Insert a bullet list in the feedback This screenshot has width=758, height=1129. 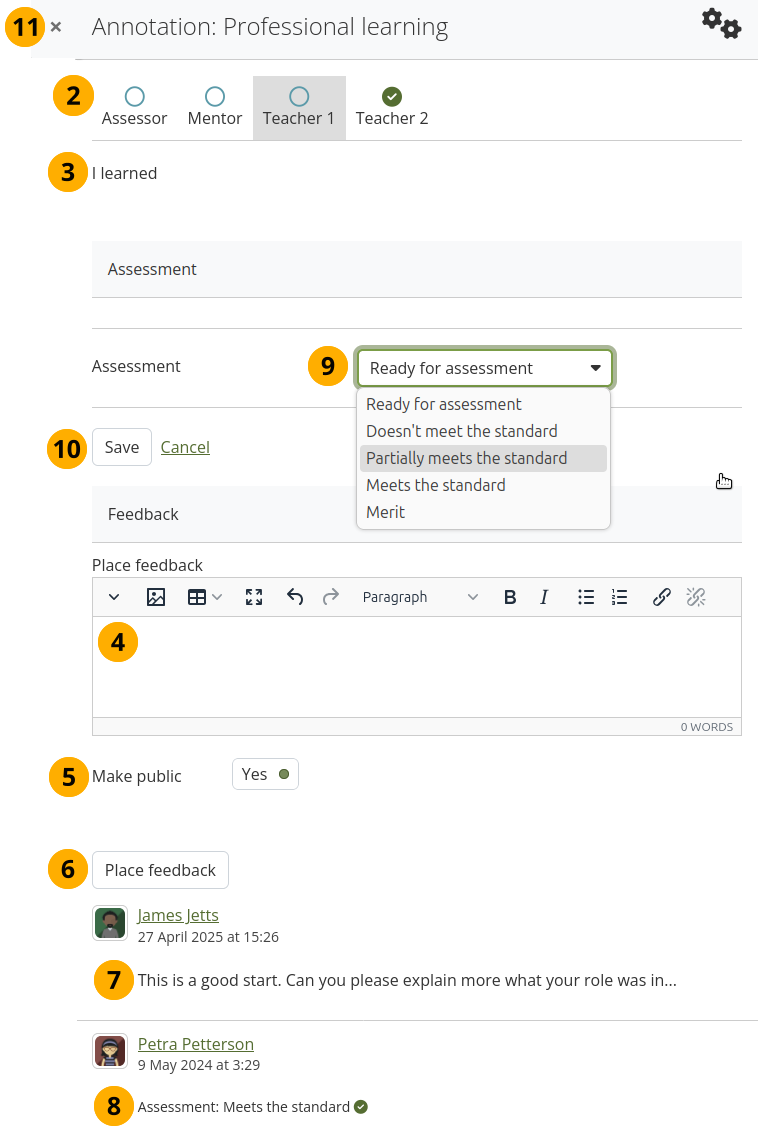coord(586,597)
